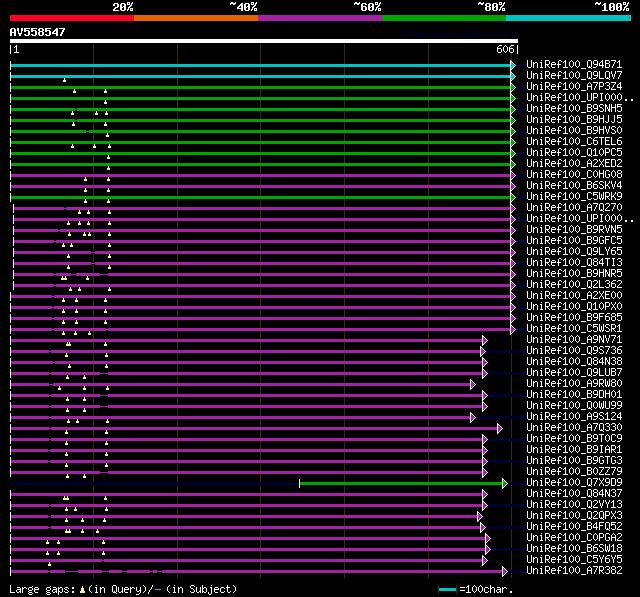This screenshot has height=597, width=640.
Task: Select the UniRef100_Q10PC5 label
Action: point(574,153)
